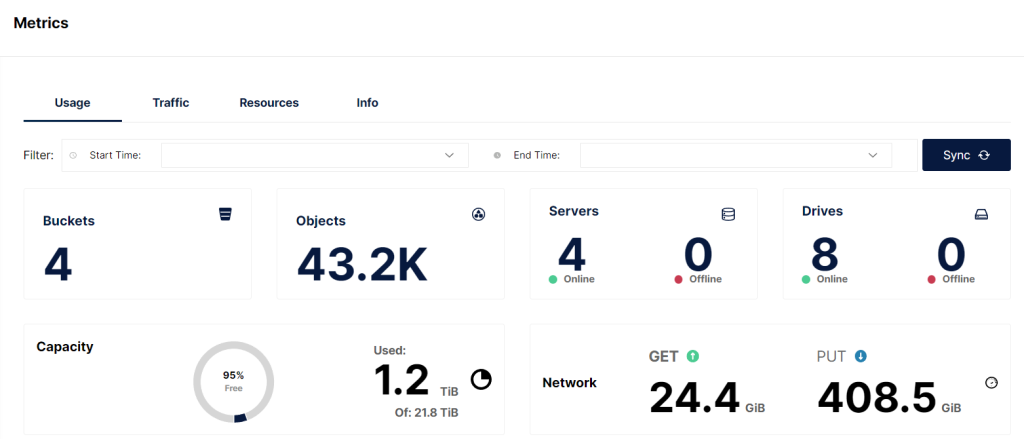
Task: Click the clock icon before End Time
Action: click(497, 155)
